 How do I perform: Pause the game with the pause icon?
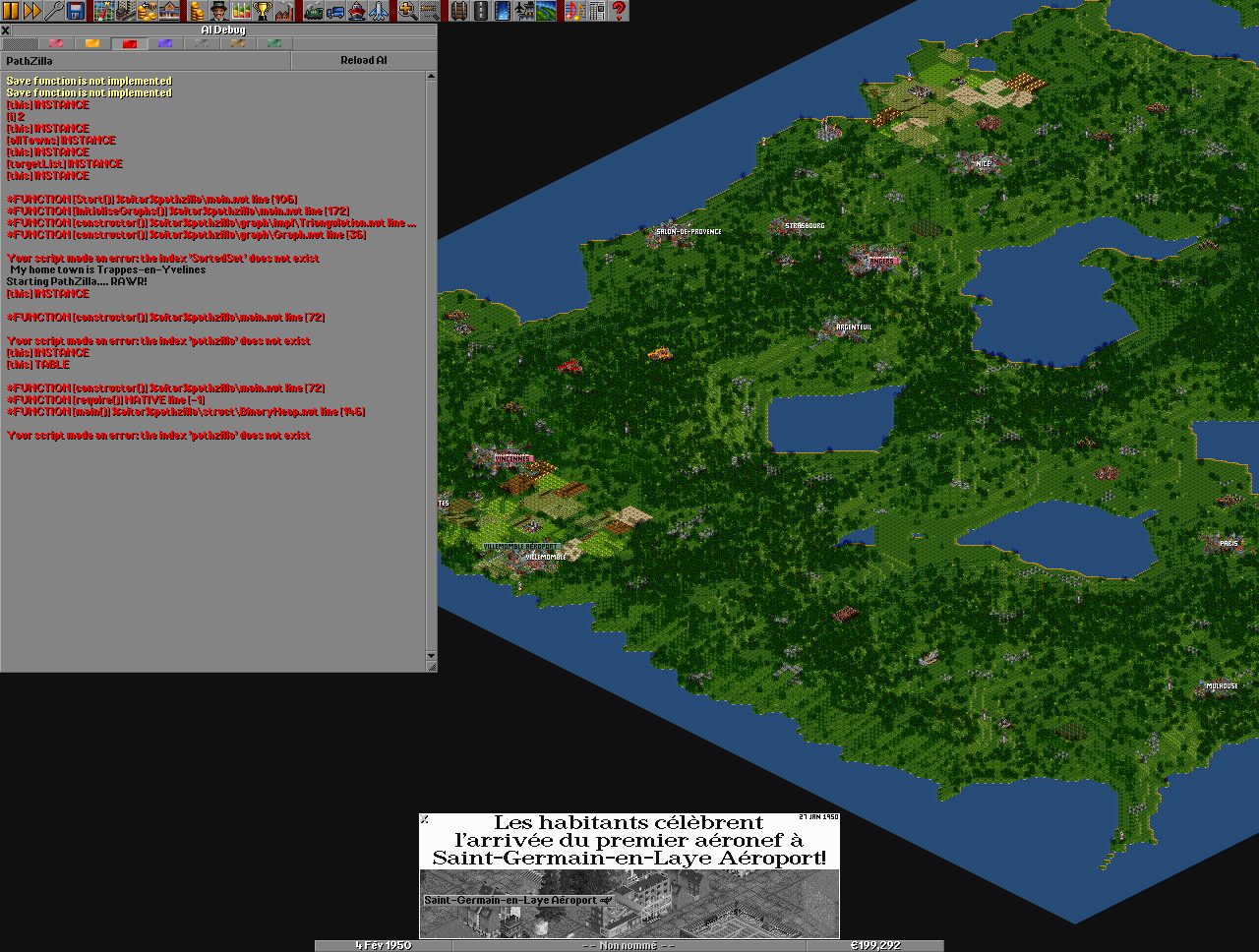(x=11, y=11)
